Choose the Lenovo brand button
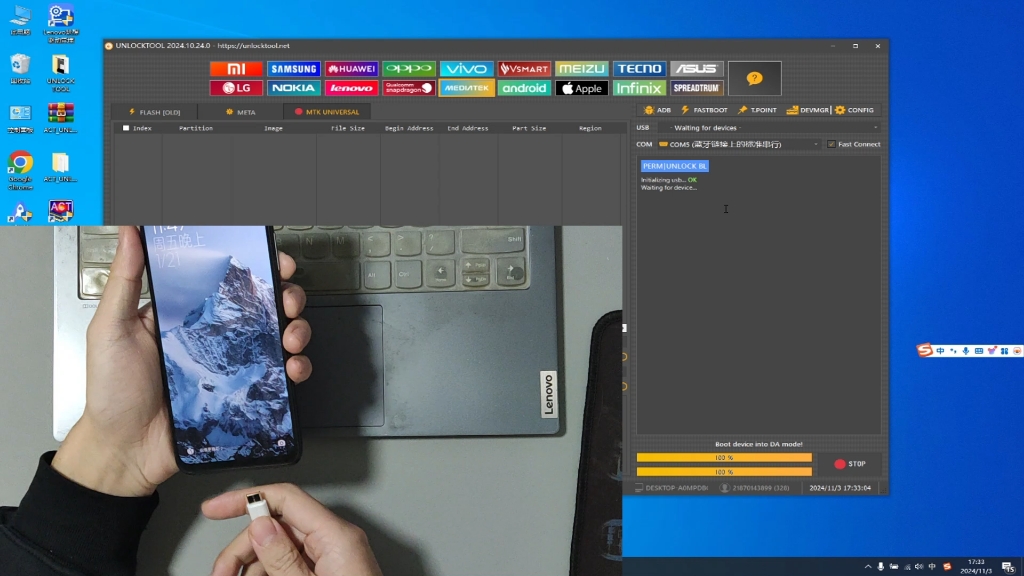Viewport: 1024px width, 576px height. click(351, 88)
